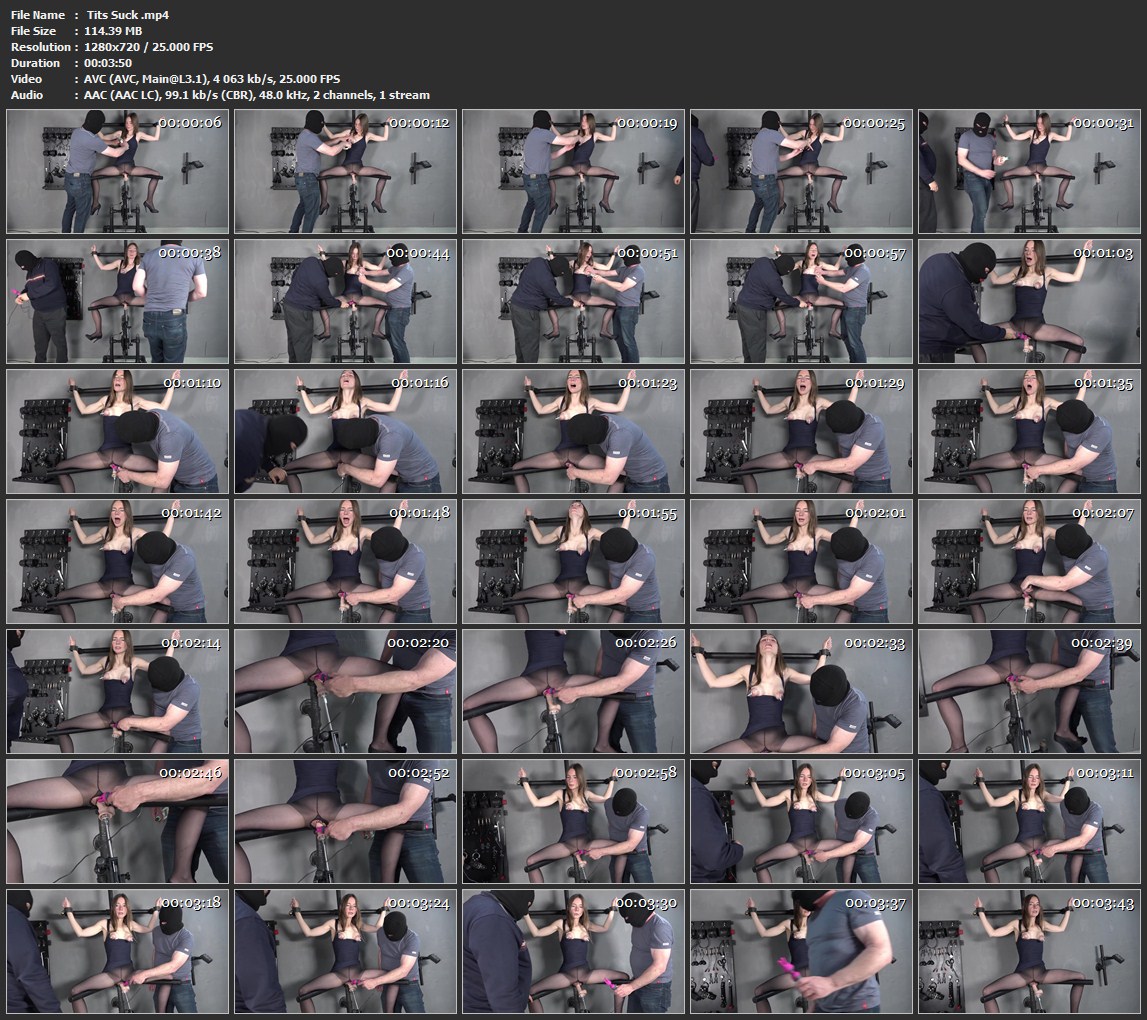The image size is (1147, 1020).
Task: Click the 00:00:57 preview frame
Action: [x=802, y=301]
